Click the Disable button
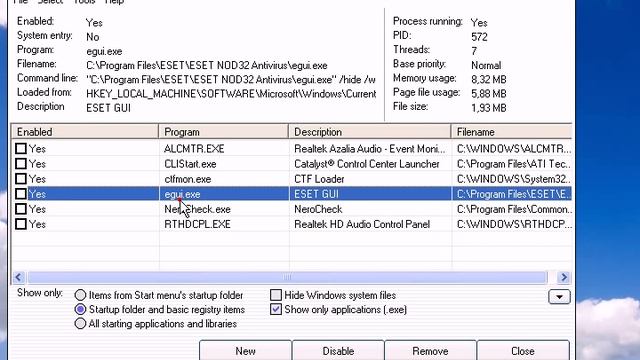 (338, 351)
